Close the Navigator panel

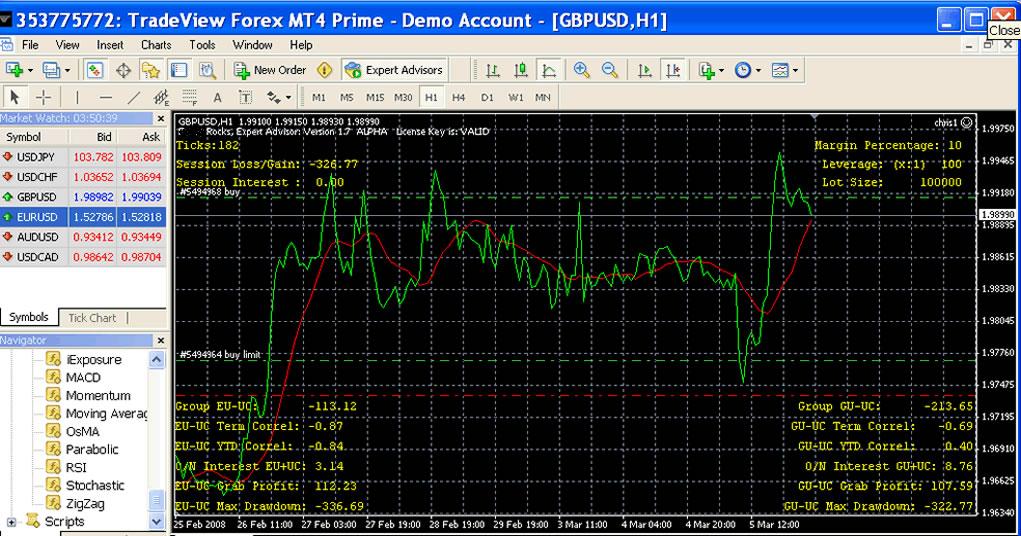(x=161, y=341)
